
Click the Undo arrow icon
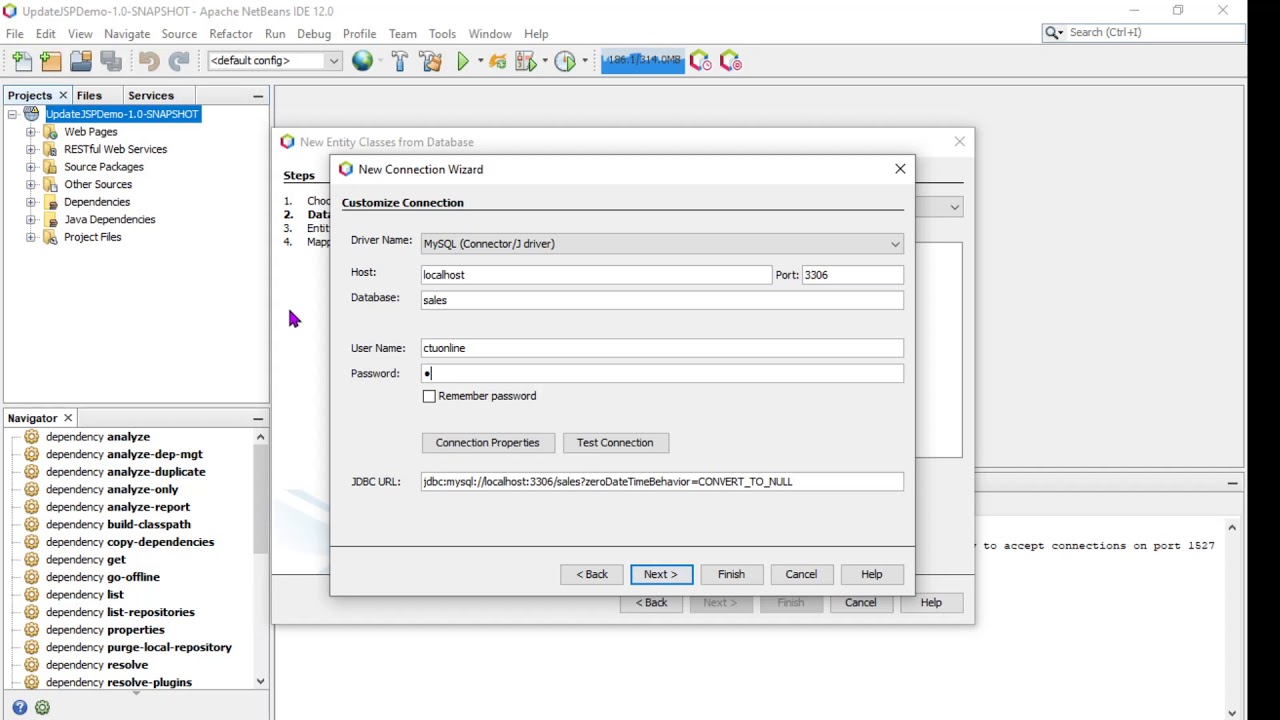(149, 61)
